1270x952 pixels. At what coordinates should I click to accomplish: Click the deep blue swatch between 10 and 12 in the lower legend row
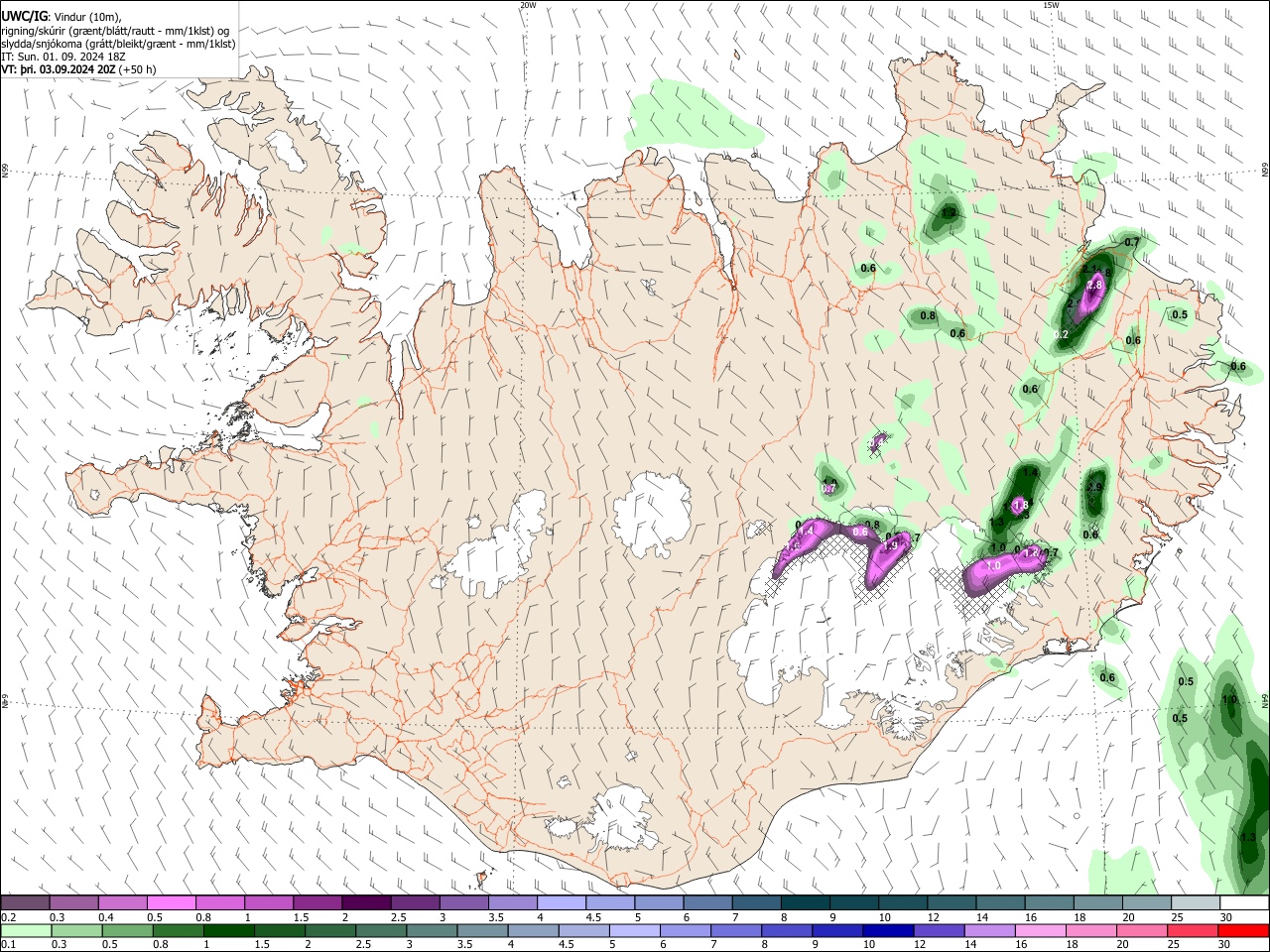(888, 931)
